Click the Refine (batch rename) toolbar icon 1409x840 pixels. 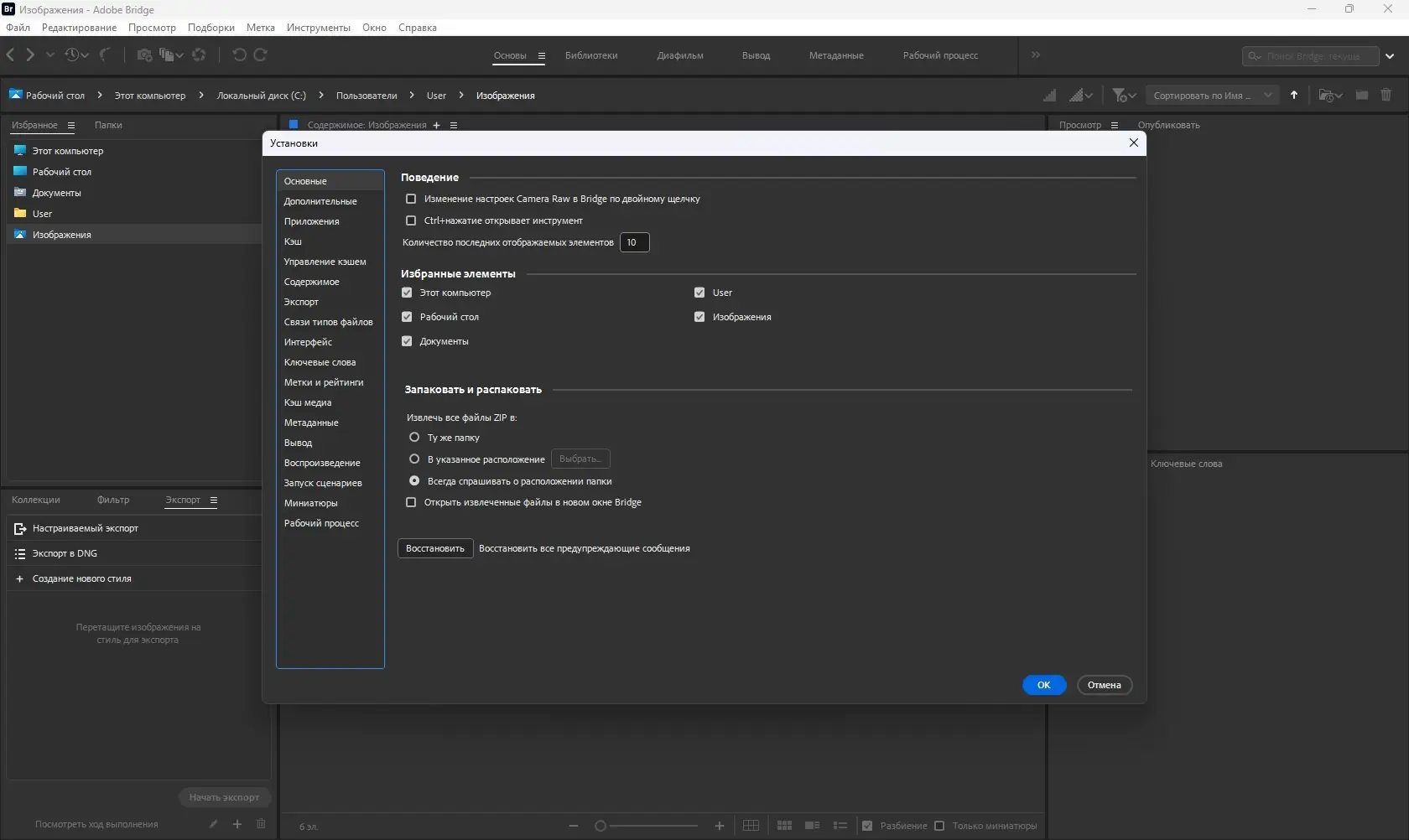(x=168, y=55)
